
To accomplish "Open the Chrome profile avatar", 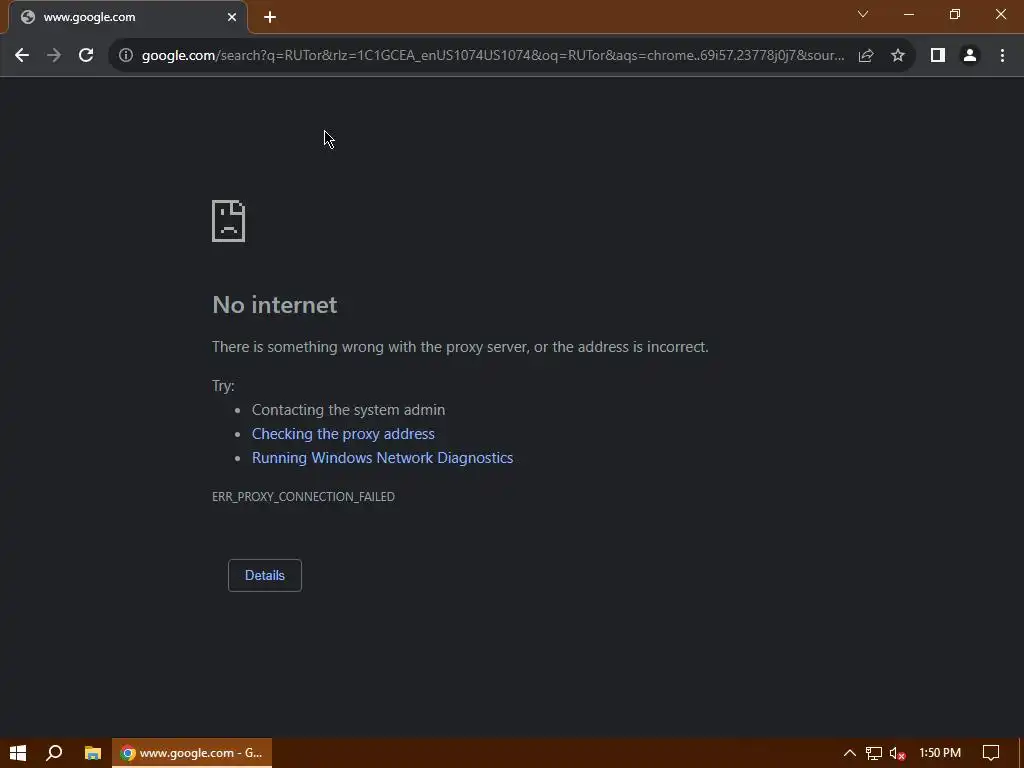I will click(970, 56).
